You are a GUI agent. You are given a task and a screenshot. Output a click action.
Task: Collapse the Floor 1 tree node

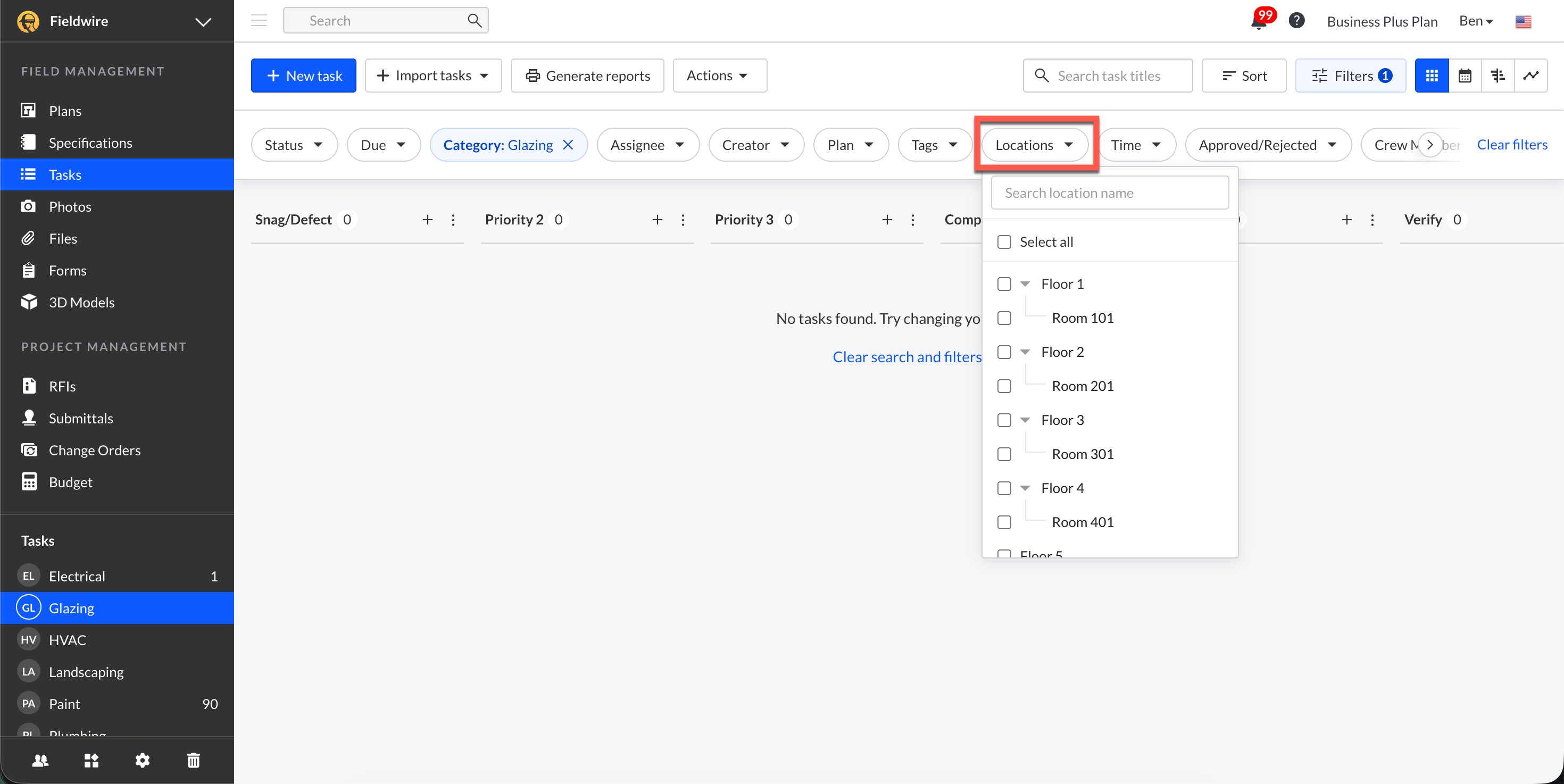click(1025, 284)
